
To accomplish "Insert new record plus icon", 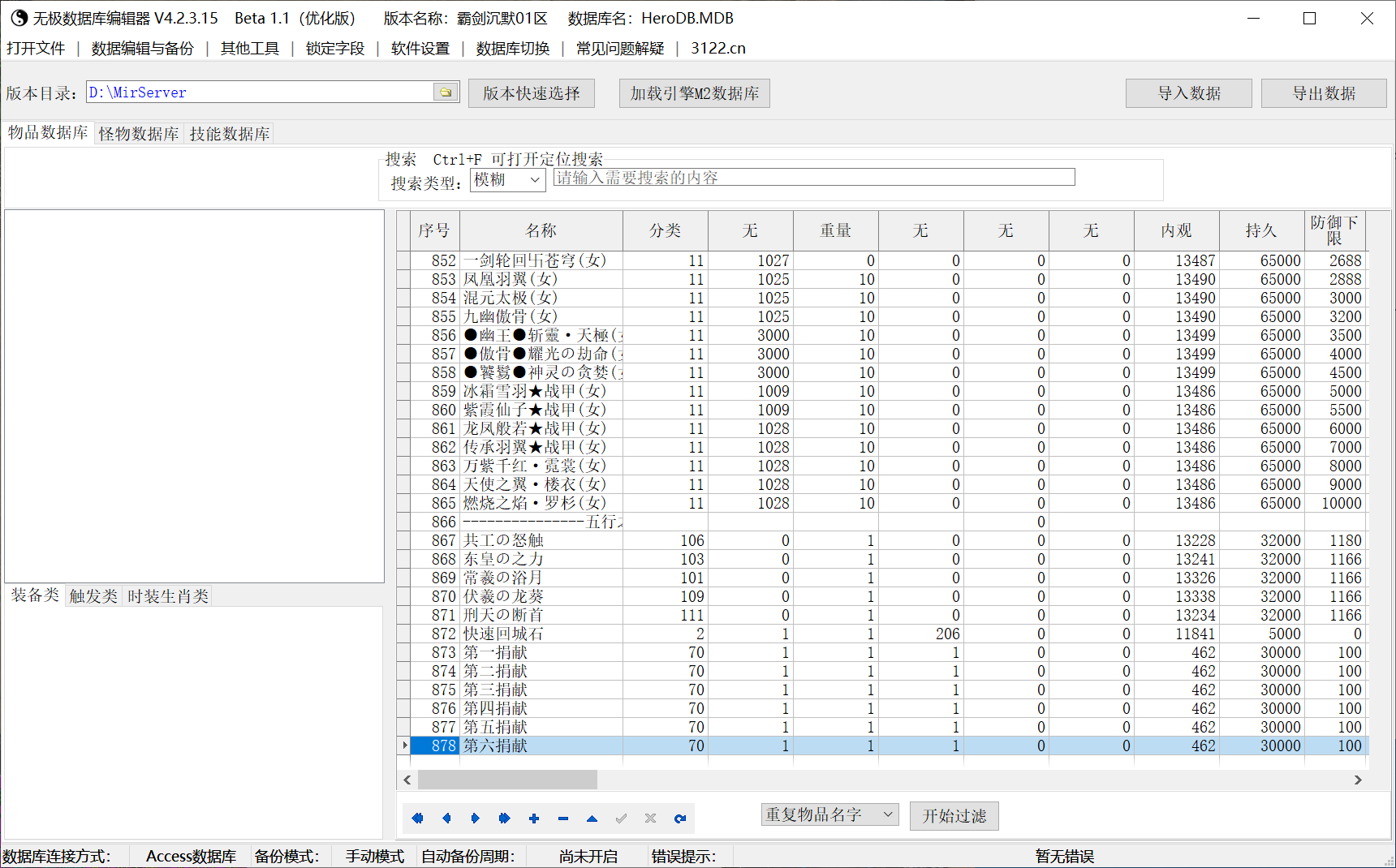I will [534, 819].
